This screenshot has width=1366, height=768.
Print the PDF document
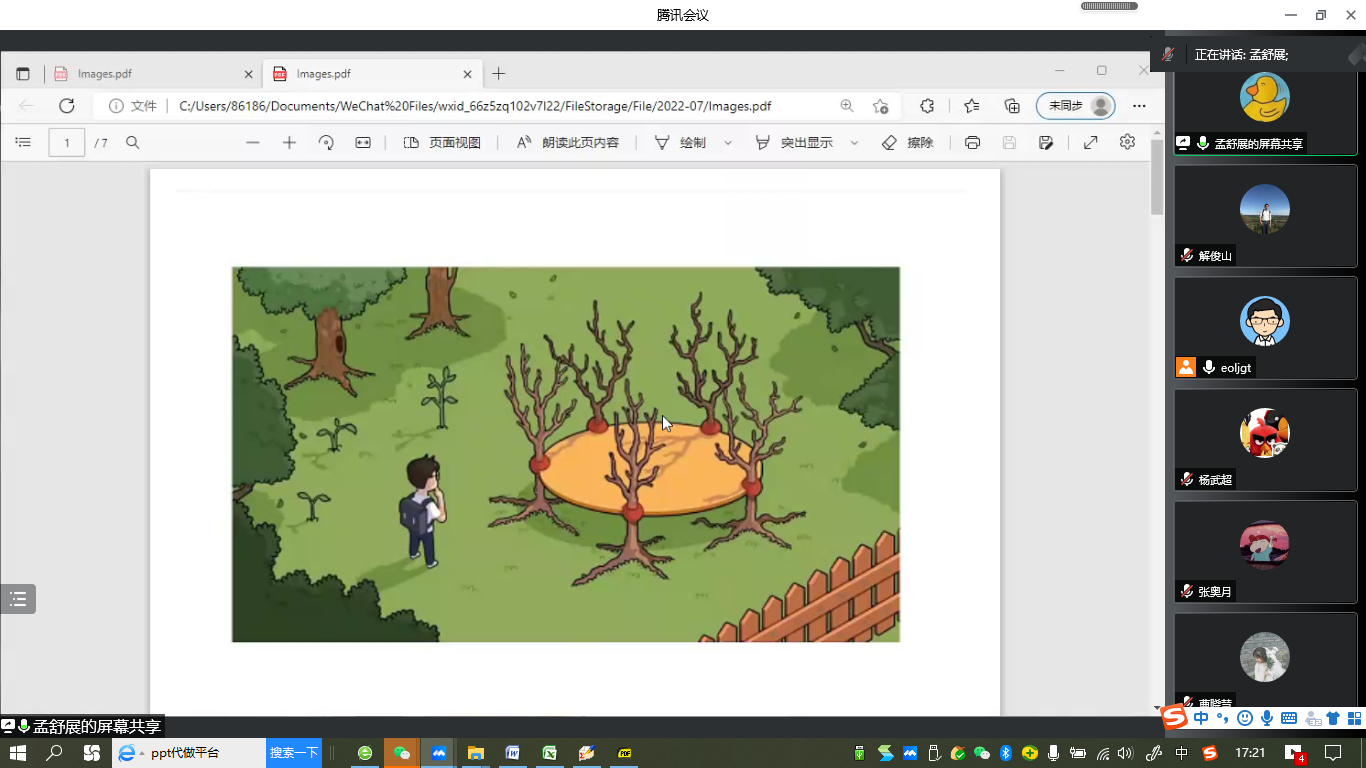(972, 143)
